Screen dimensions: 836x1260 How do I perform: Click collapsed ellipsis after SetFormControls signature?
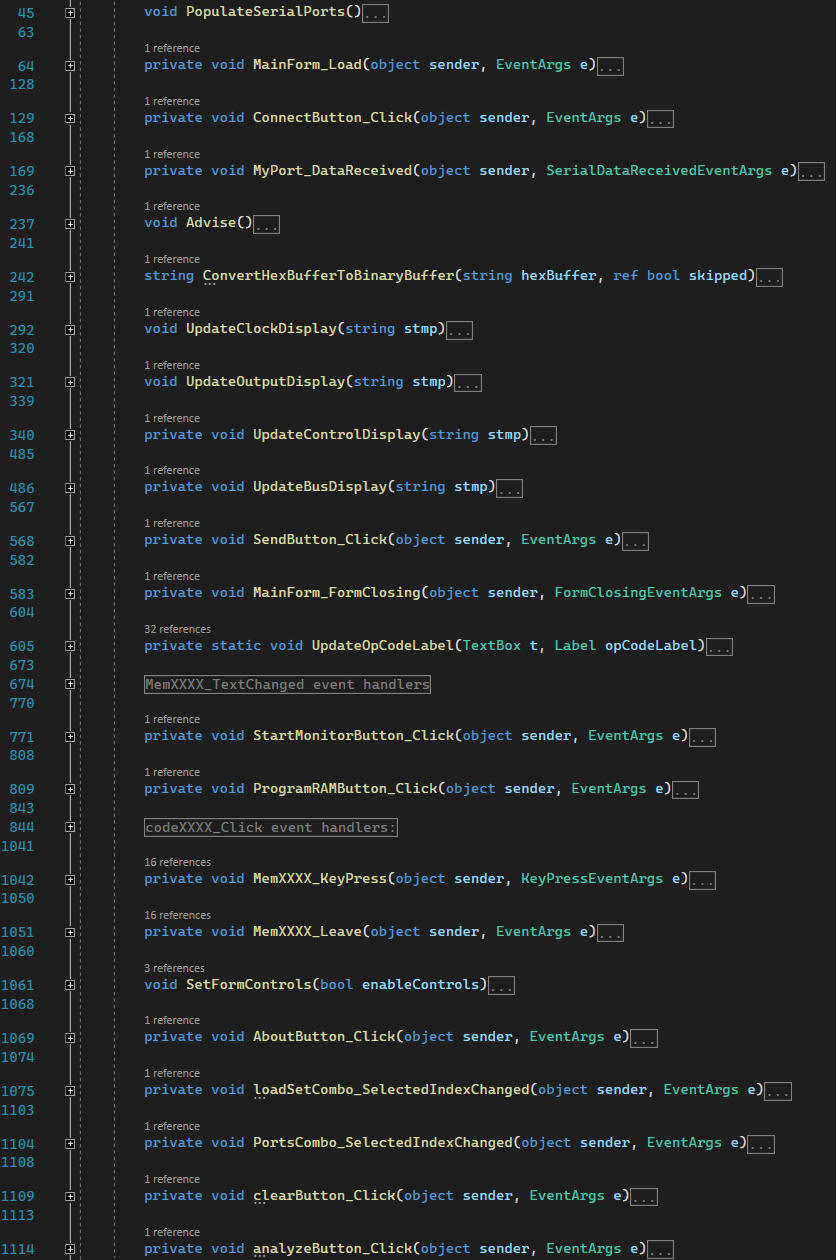502,986
